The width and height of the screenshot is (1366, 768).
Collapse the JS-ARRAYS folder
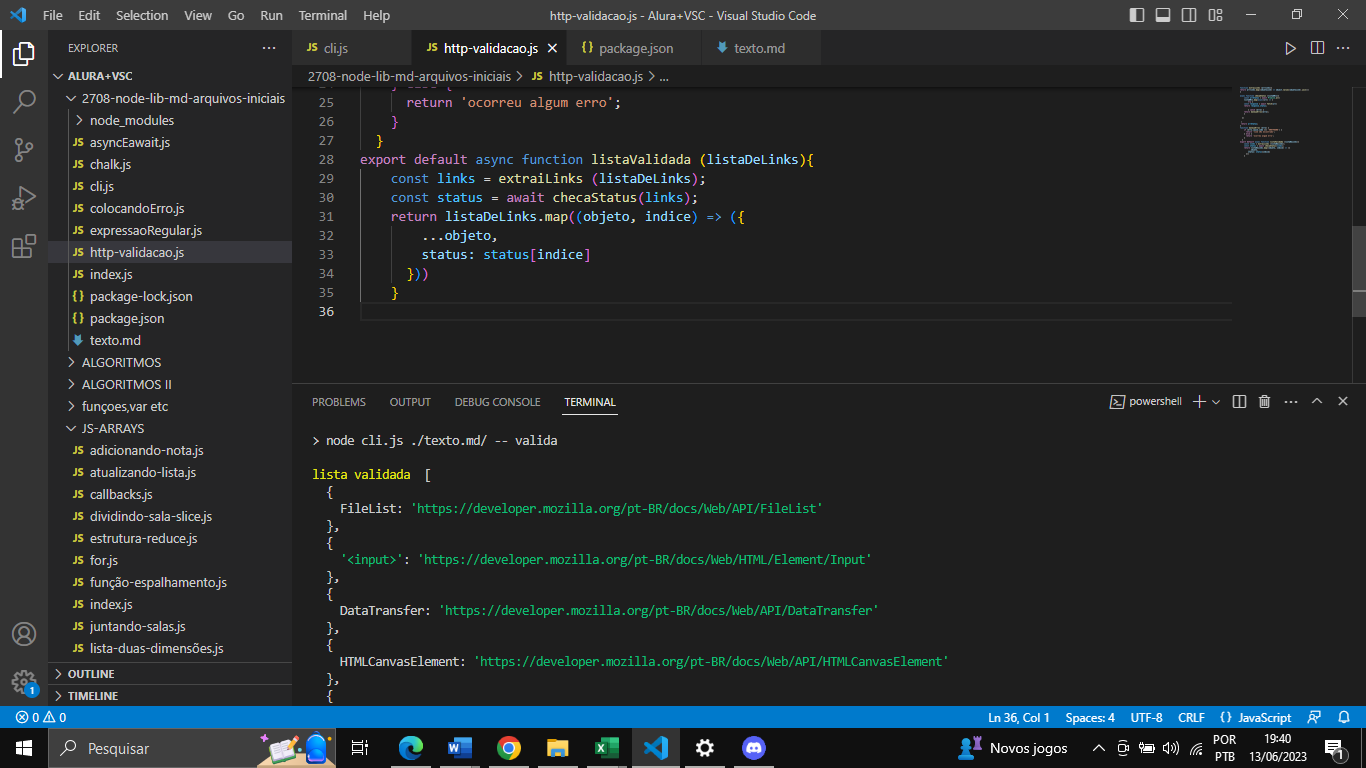point(170,428)
